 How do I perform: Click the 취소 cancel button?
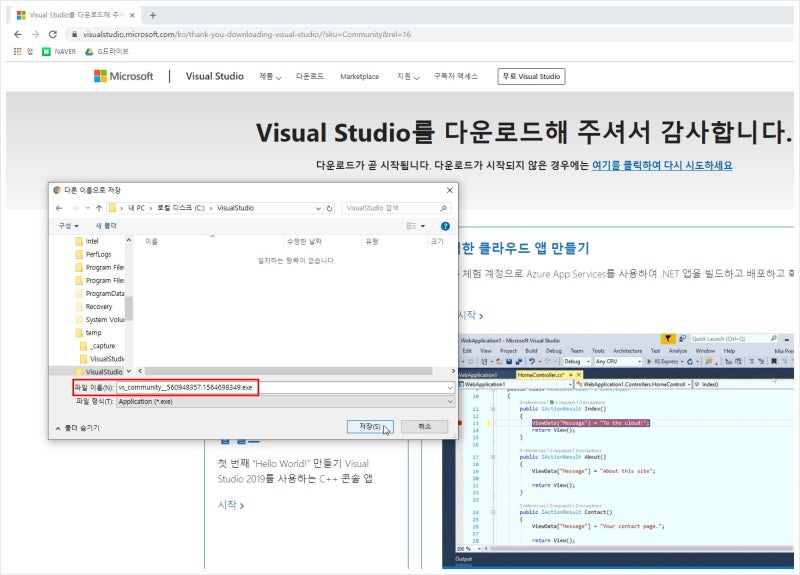coord(424,427)
